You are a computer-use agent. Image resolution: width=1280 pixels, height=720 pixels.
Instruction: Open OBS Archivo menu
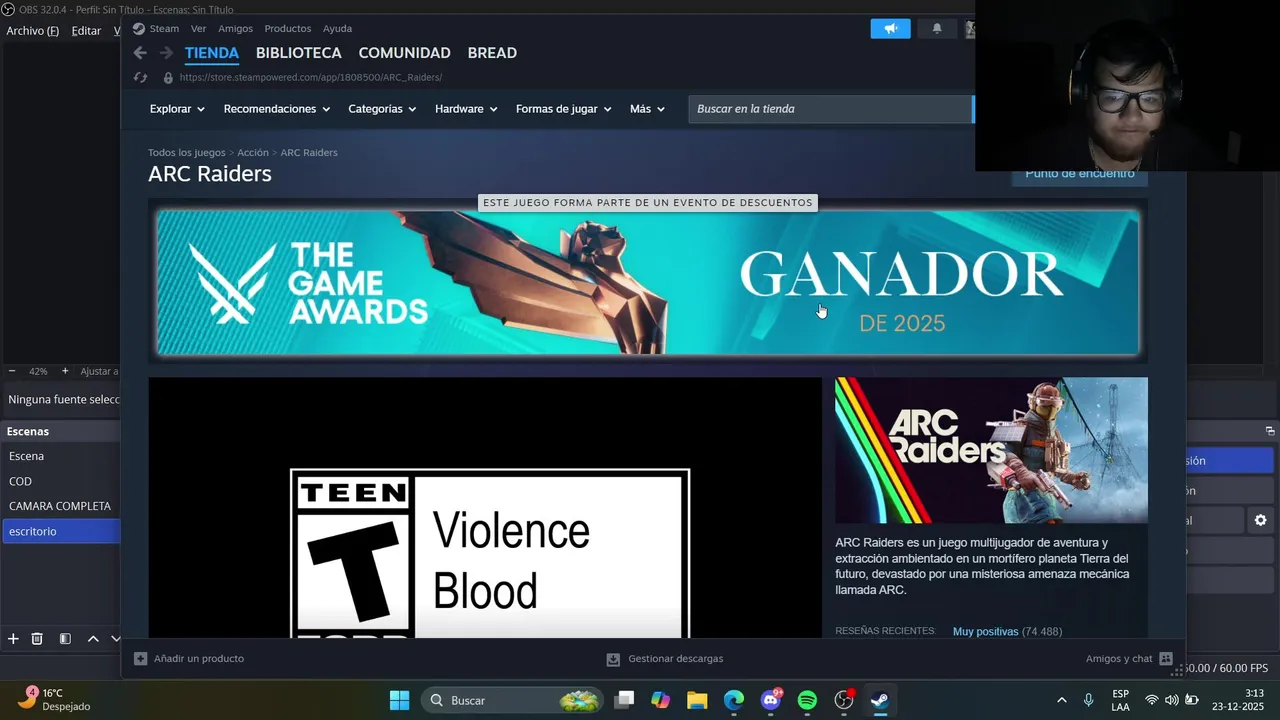coord(33,31)
